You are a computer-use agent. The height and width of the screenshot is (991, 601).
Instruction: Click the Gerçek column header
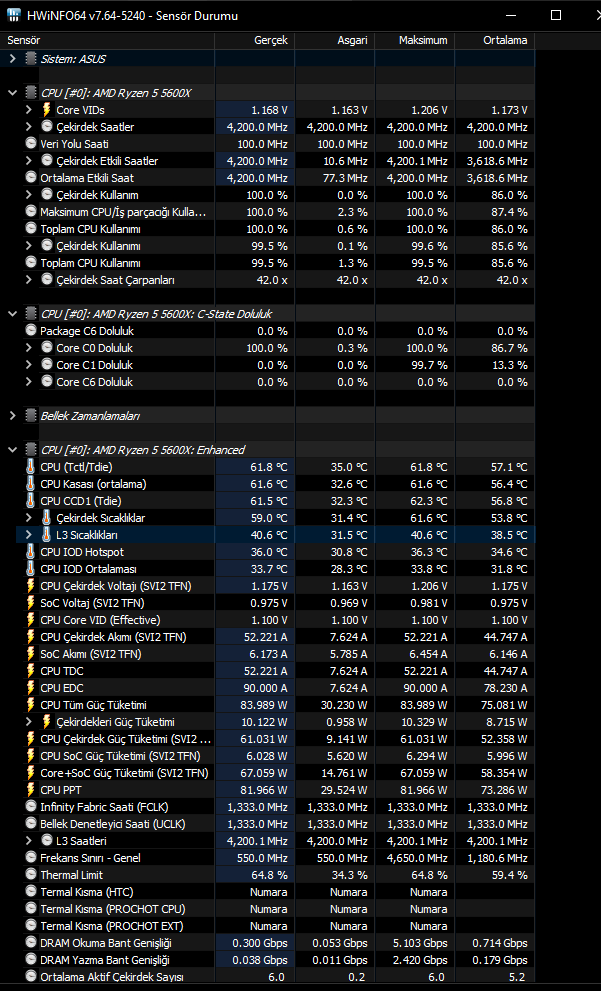(x=255, y=40)
